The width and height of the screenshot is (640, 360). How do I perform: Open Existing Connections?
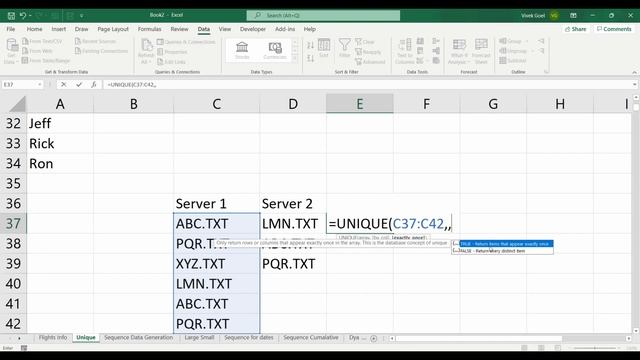pos(101,51)
